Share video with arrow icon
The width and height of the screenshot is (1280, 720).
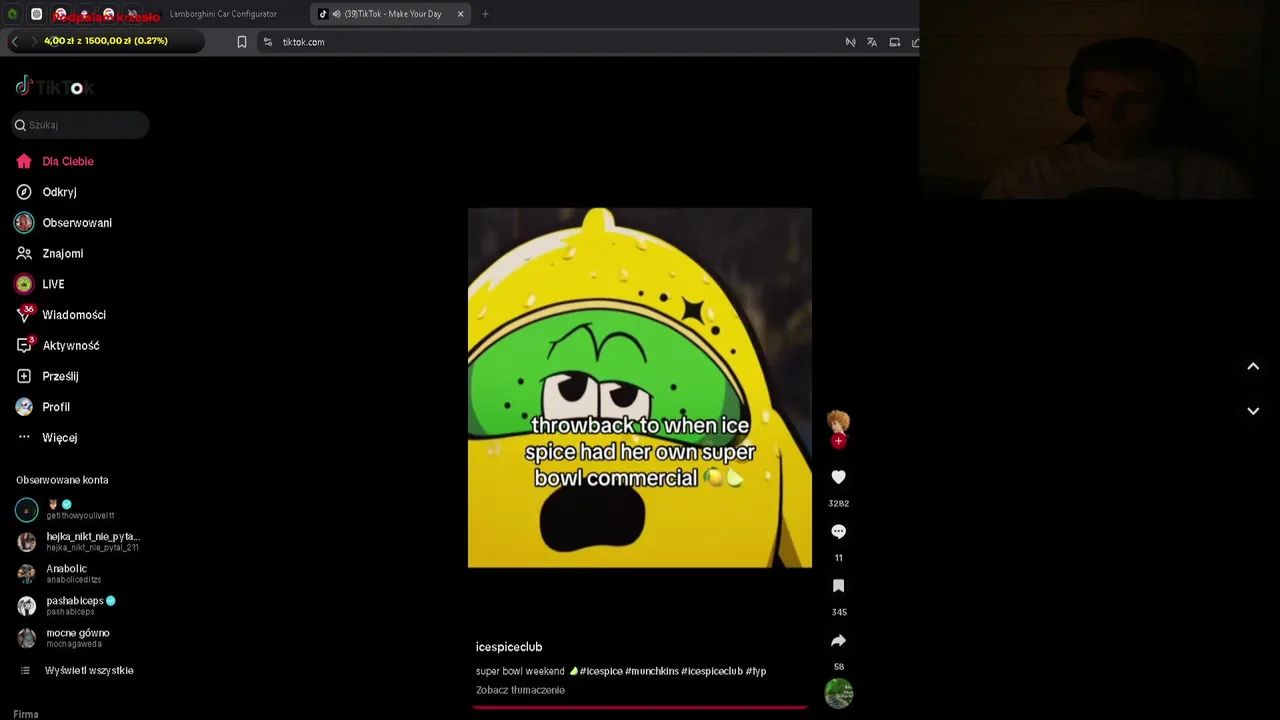click(x=838, y=640)
